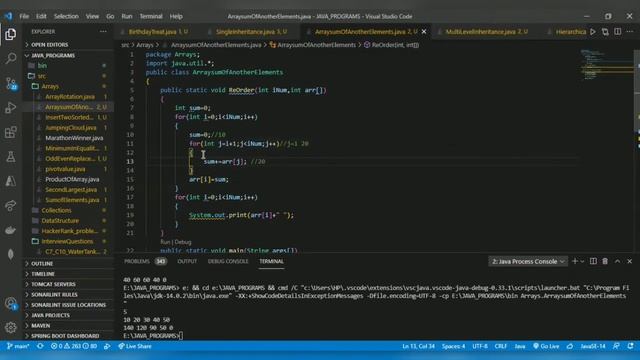The height and width of the screenshot is (360, 640).
Task: Click the Run code lens above main
Action: [x=165, y=242]
